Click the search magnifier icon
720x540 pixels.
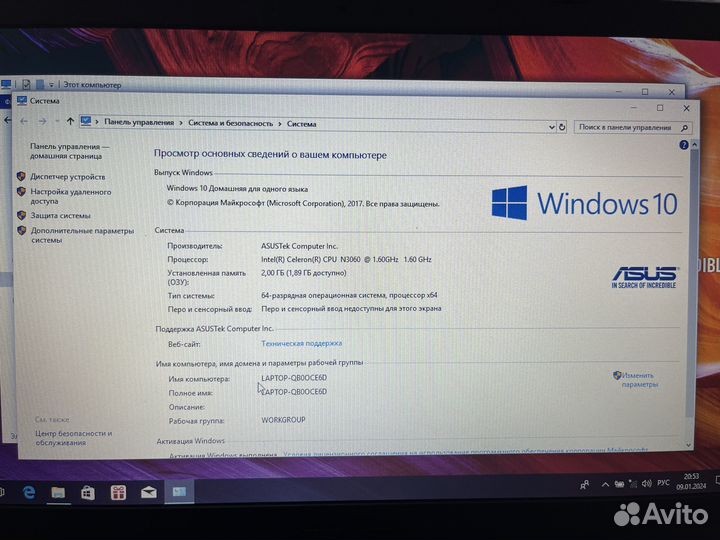tap(684, 128)
